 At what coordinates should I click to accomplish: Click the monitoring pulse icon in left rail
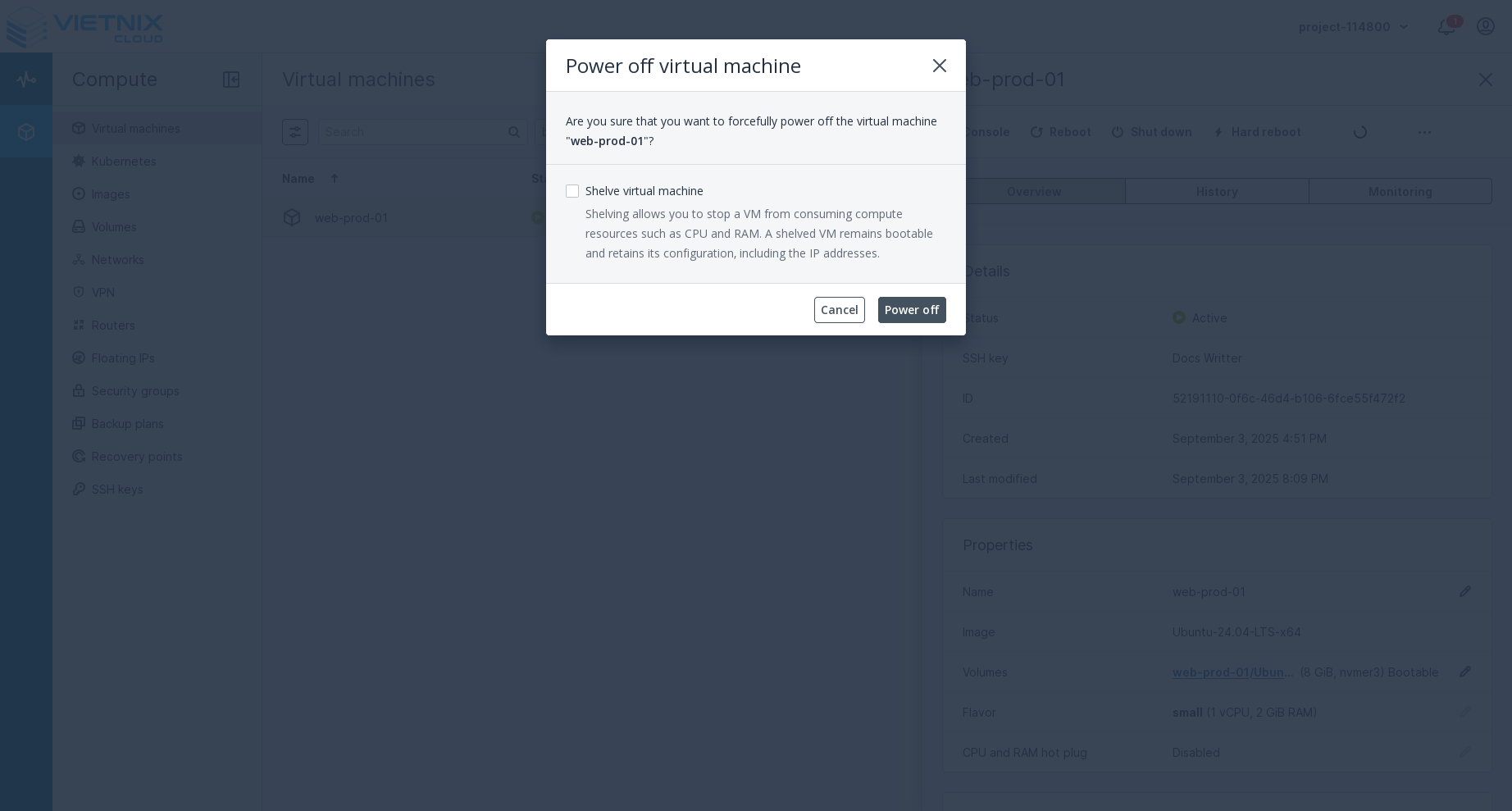click(x=26, y=80)
